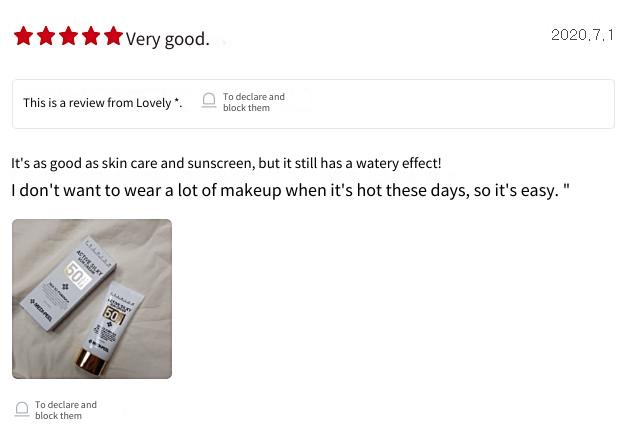The height and width of the screenshot is (431, 621).
Task: Open reviewer info 'This is a review from Lovely'
Action: tap(103, 103)
